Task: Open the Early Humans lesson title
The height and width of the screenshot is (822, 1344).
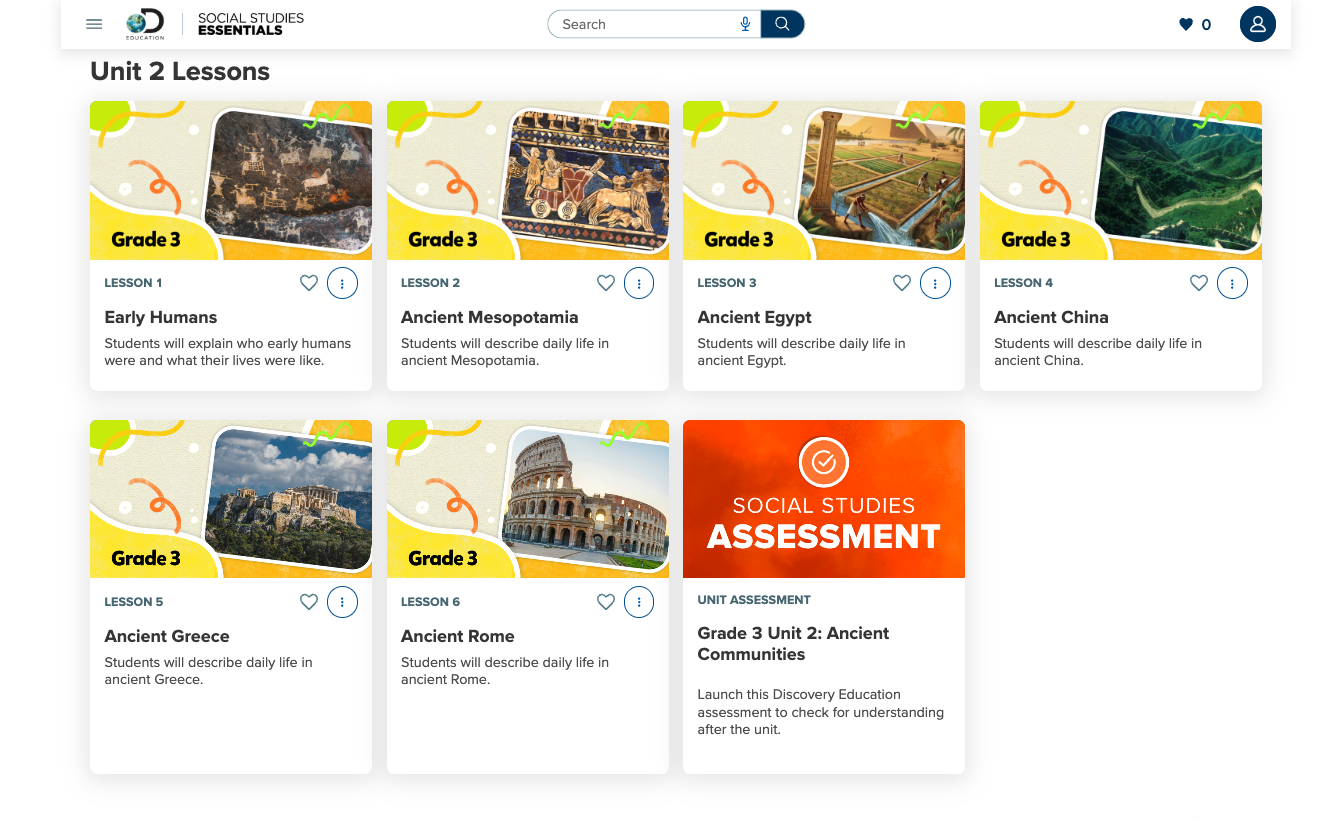Action: point(161,317)
